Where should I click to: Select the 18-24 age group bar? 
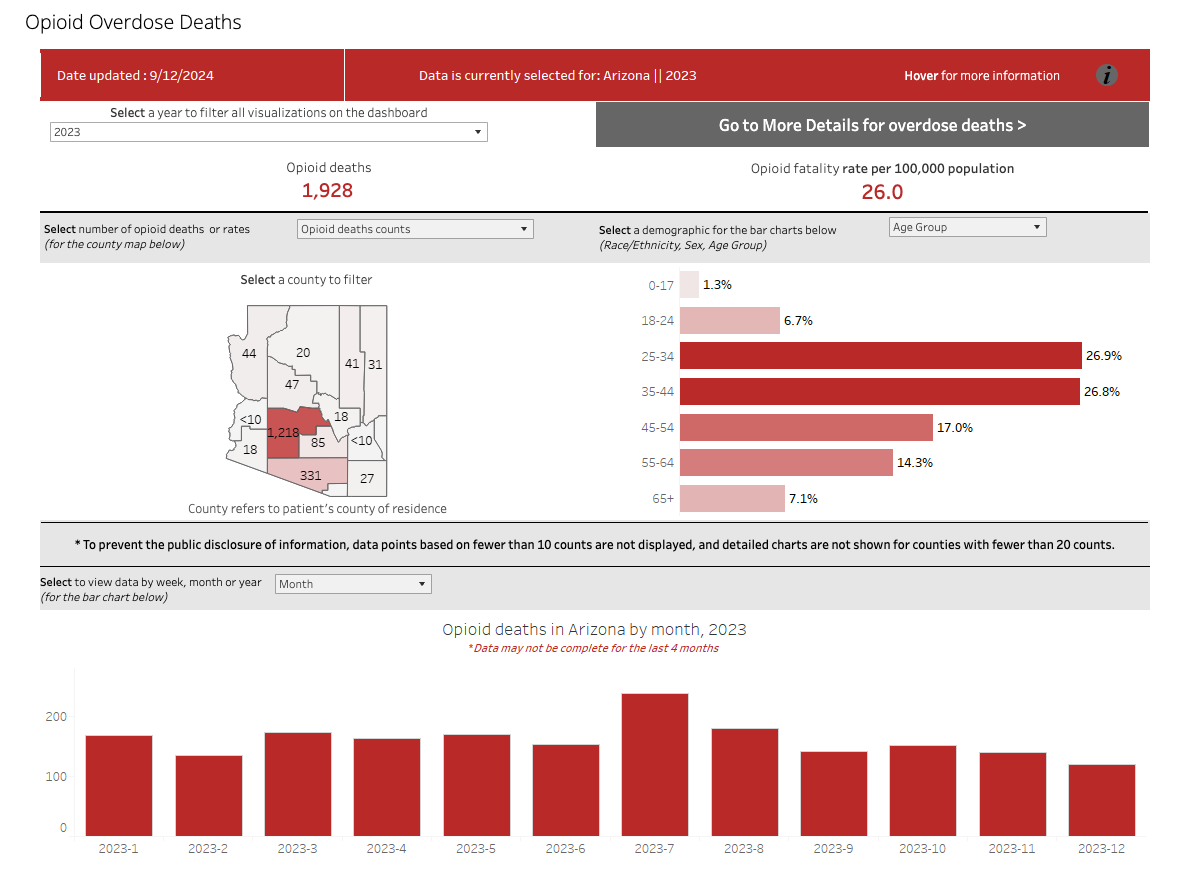(x=729, y=321)
